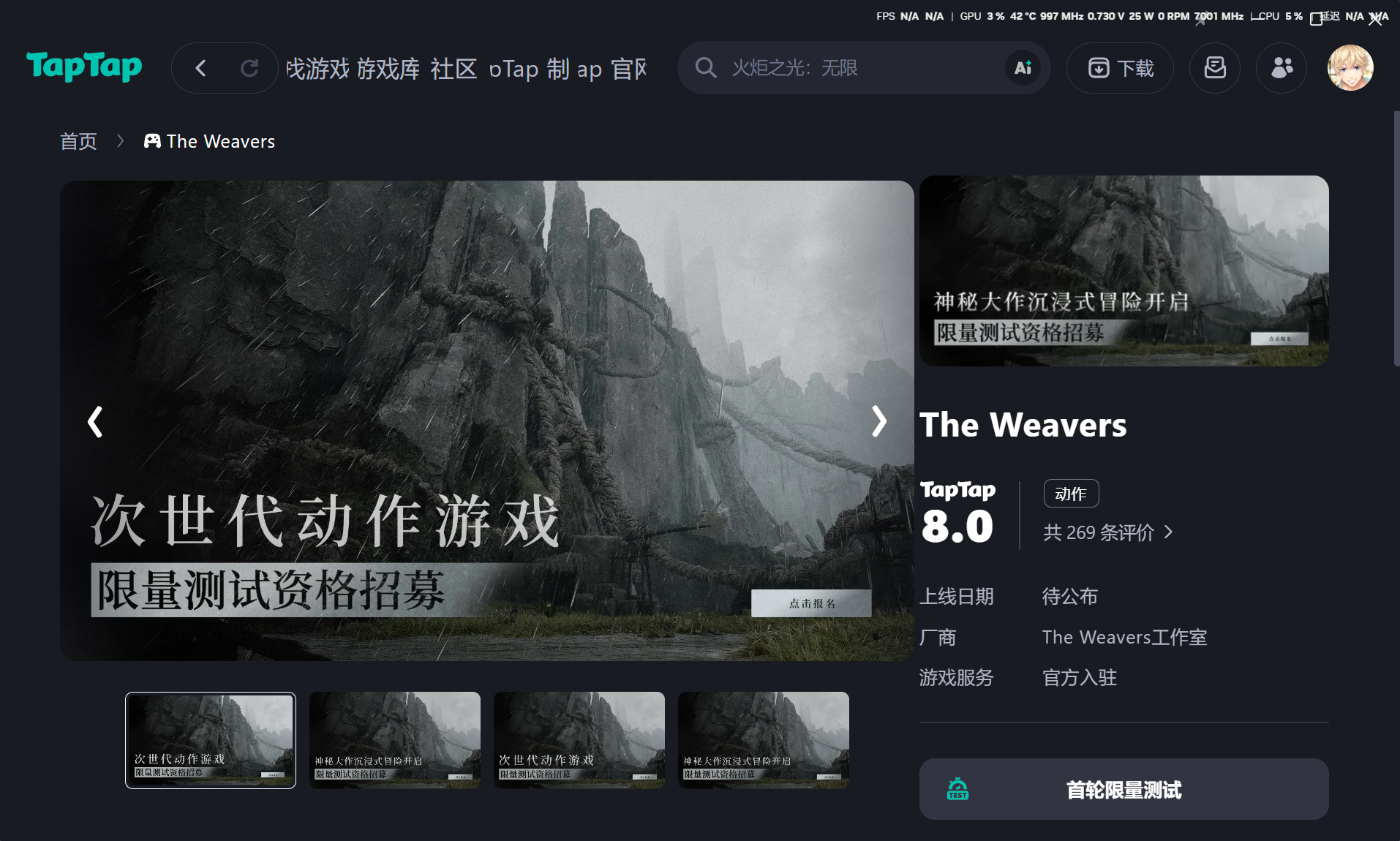The height and width of the screenshot is (841, 1400).
Task: Click The Weavers breadcrumb text
Action: (x=221, y=141)
